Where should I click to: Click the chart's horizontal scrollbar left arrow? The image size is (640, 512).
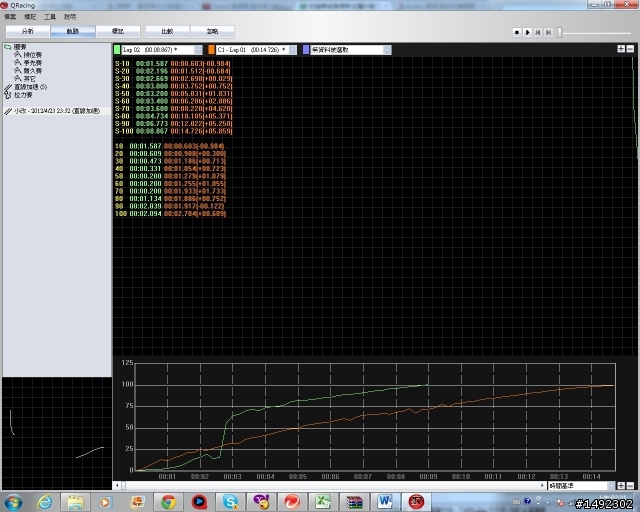coord(117,485)
